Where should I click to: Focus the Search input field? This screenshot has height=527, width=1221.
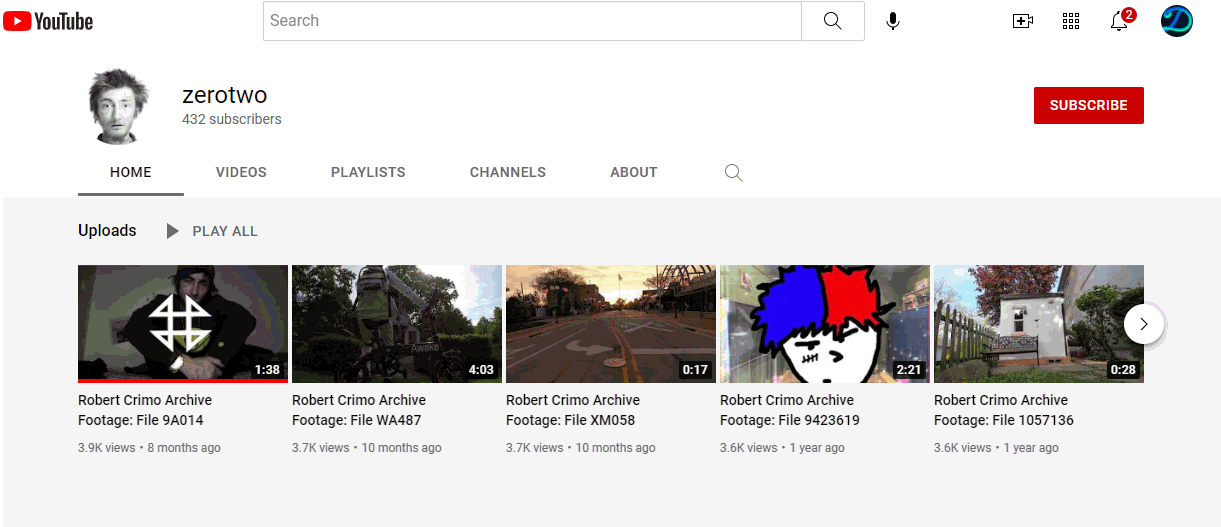point(532,21)
